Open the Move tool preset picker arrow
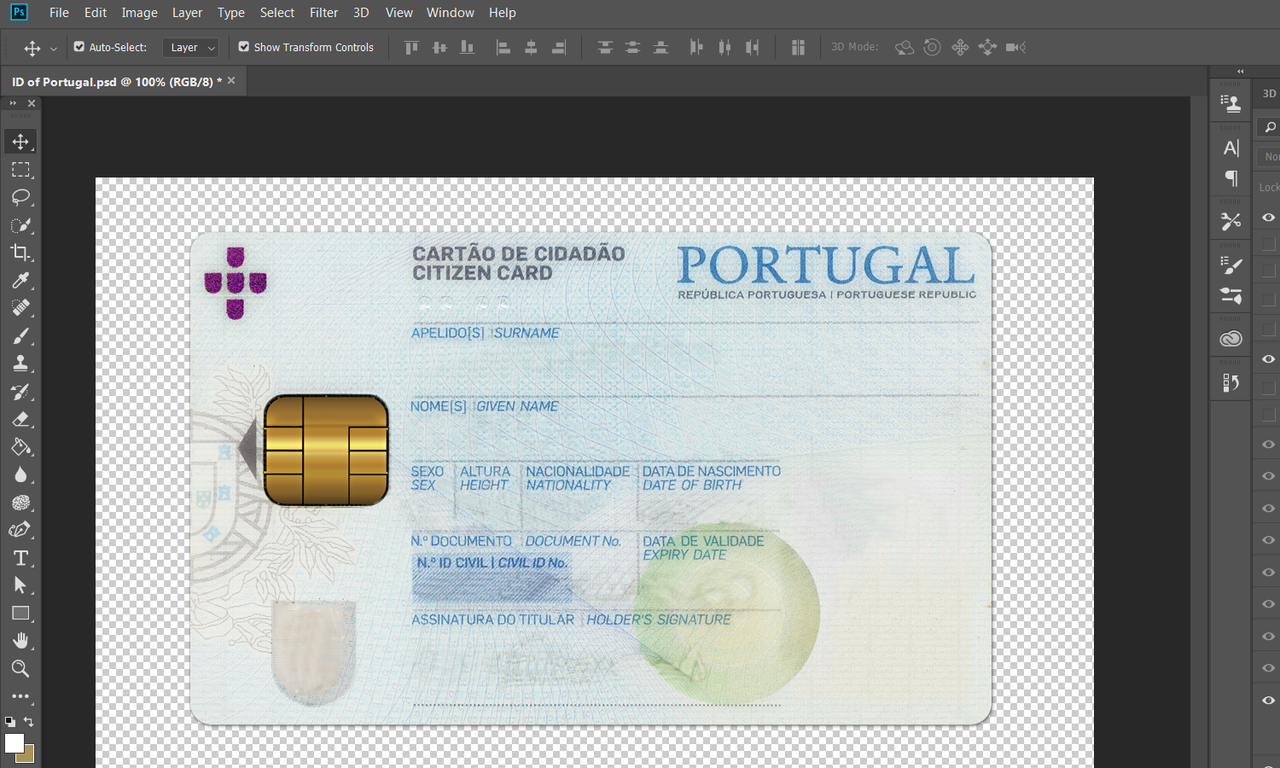This screenshot has height=768, width=1280. (53, 48)
